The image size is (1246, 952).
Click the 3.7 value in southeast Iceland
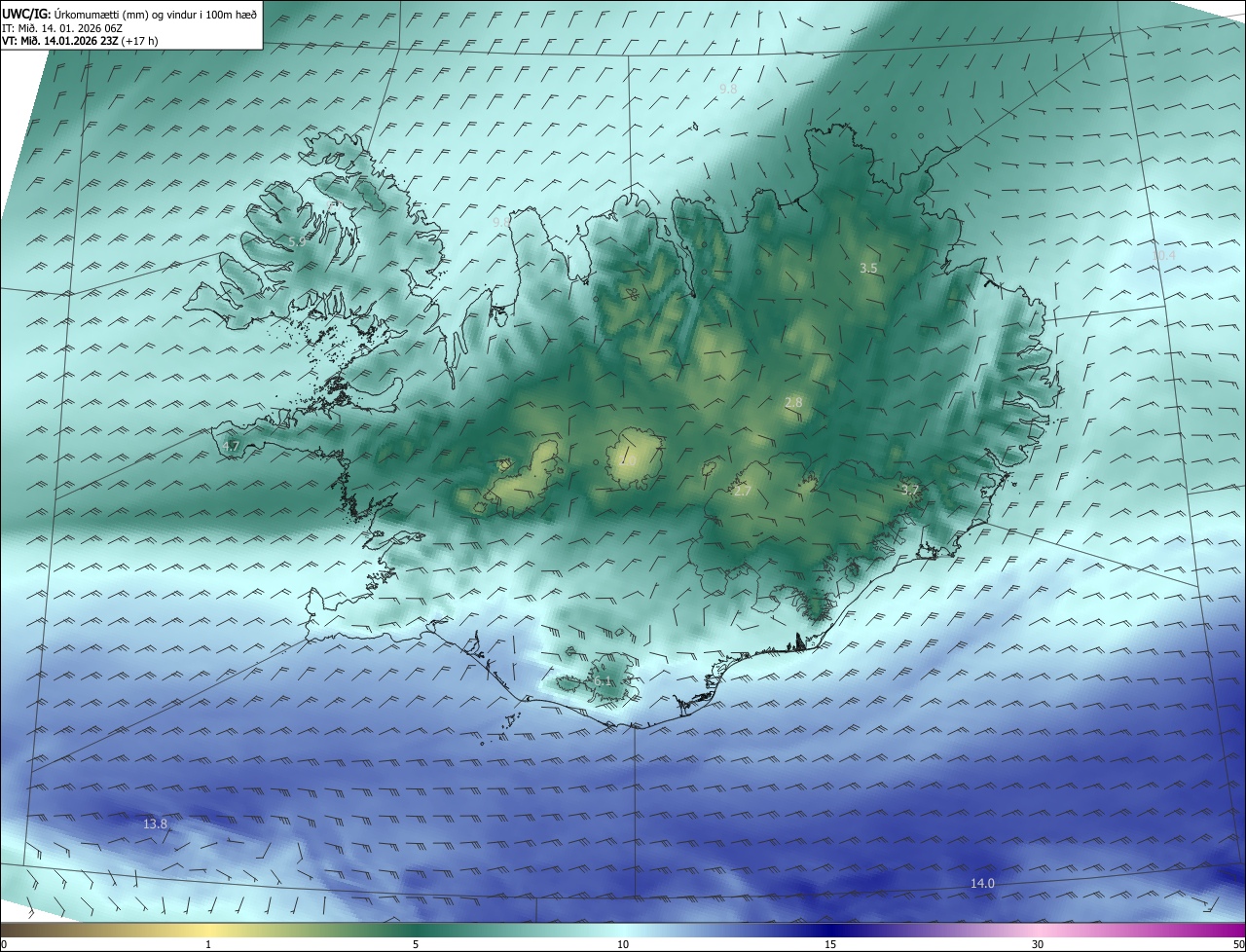tap(910, 490)
